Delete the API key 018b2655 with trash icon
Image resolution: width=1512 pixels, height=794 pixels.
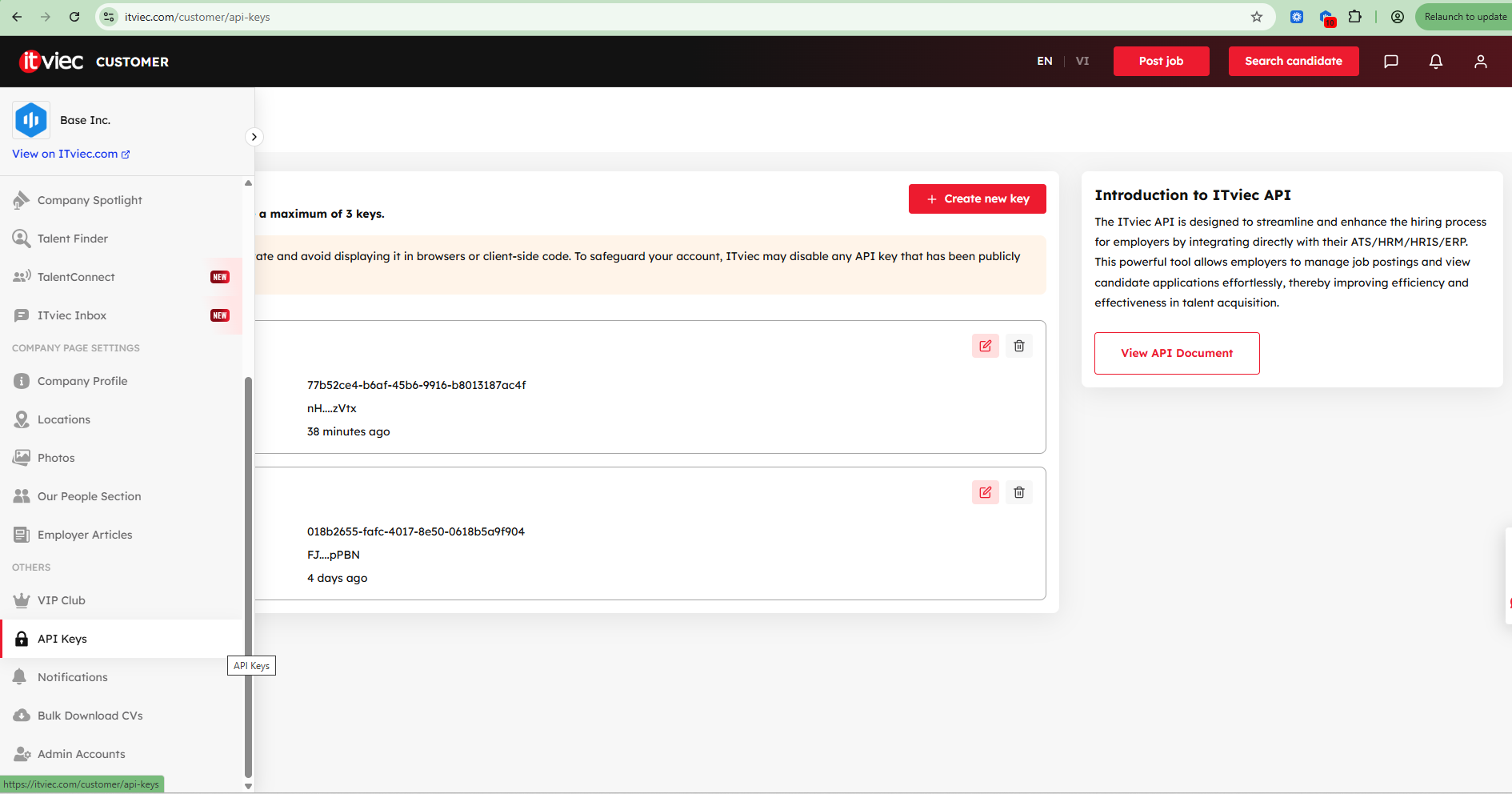point(1019,492)
